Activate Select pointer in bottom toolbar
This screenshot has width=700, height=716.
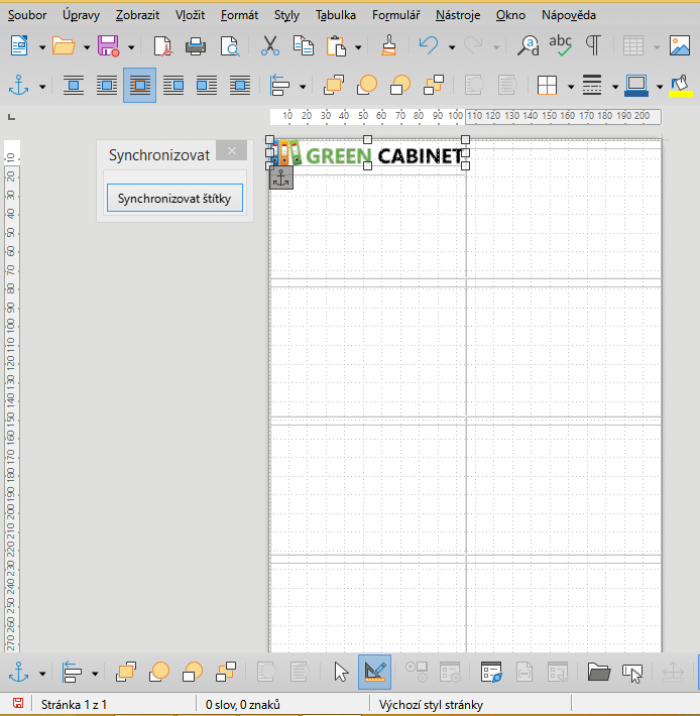pos(342,673)
